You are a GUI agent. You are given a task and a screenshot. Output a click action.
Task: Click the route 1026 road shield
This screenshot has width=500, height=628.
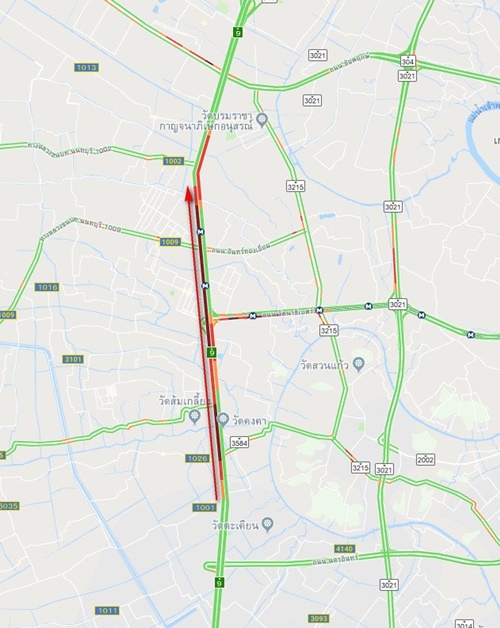pyautogui.click(x=198, y=458)
